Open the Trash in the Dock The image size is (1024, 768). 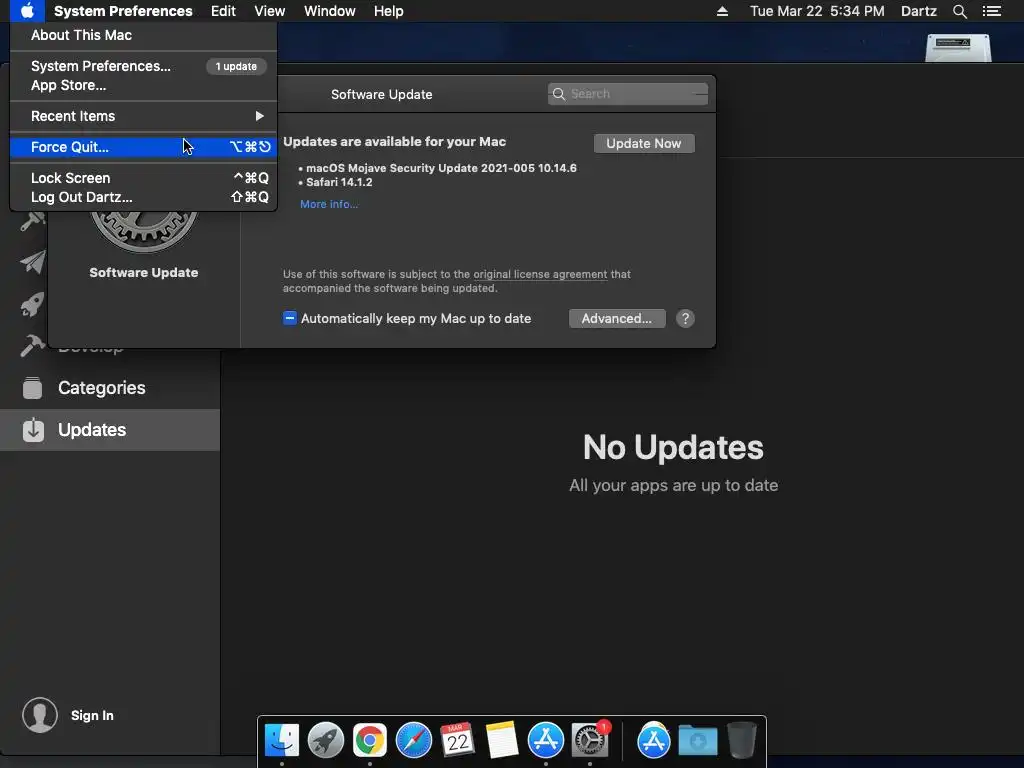click(742, 741)
